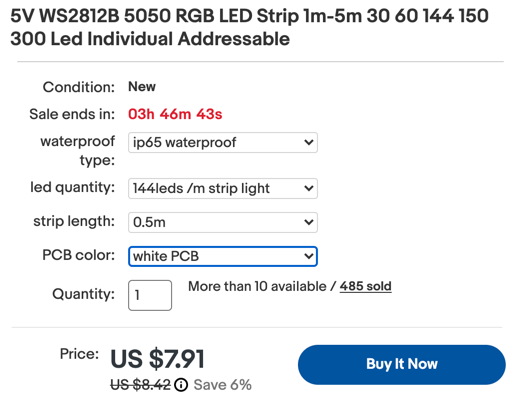This screenshot has height=393, width=510.
Task: Click the crossed-out US $8.42 price
Action: (x=140, y=385)
